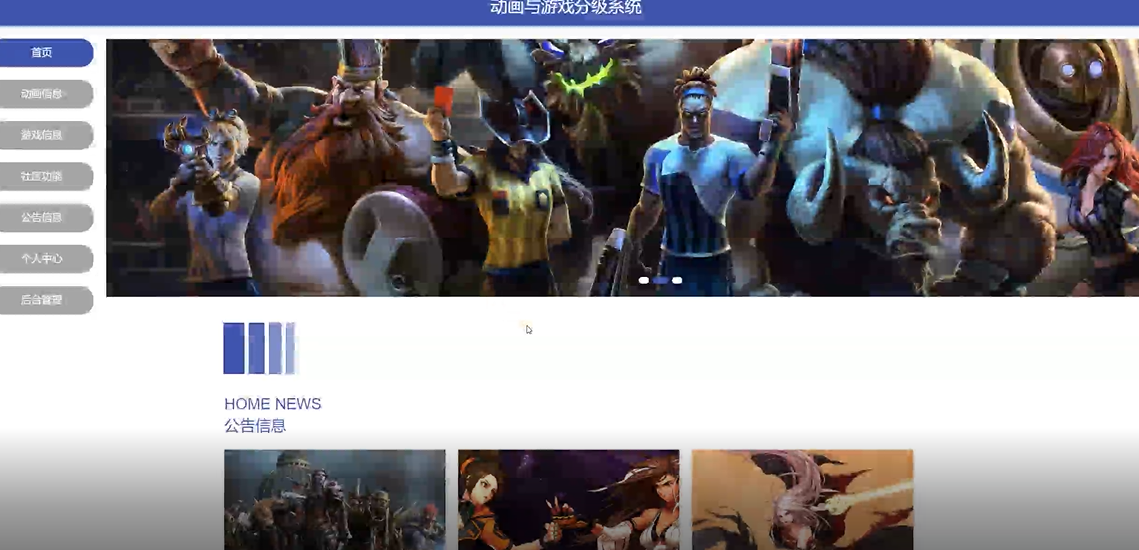Click the 公告信息 section heading under HOME NEWS
The width and height of the screenshot is (1139, 550).
point(255,426)
